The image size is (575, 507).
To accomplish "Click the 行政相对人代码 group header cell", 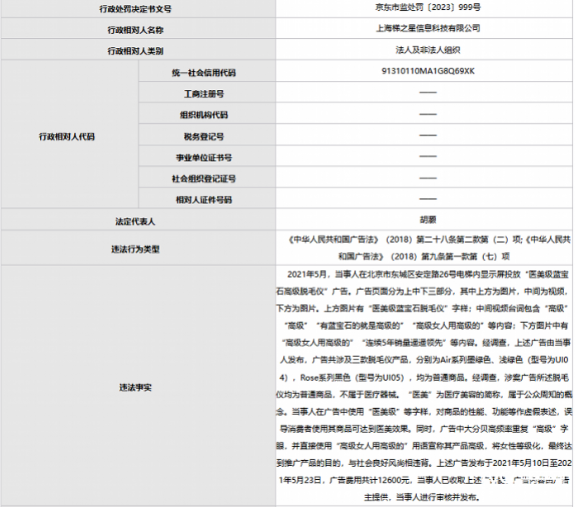I will pyautogui.click(x=67, y=137).
